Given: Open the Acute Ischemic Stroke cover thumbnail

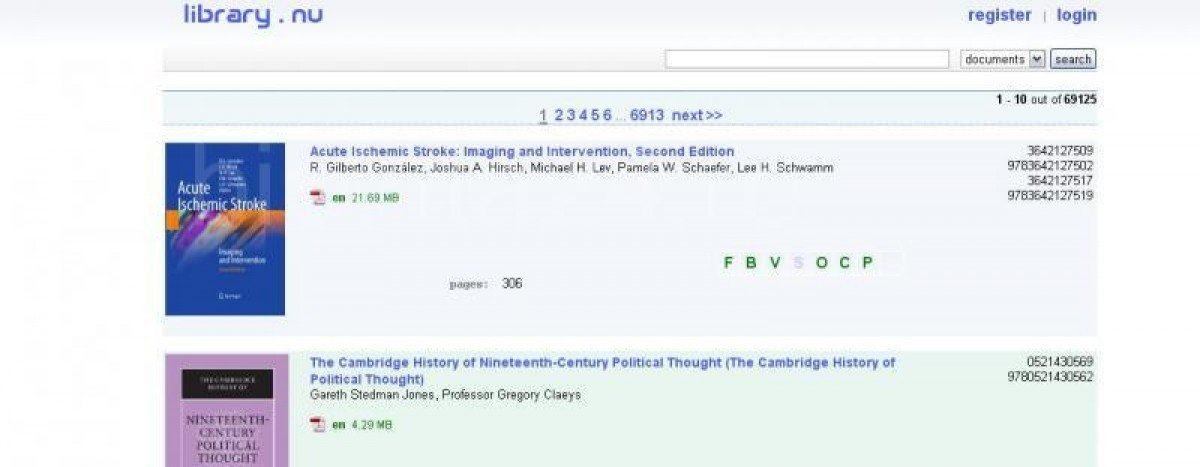Looking at the screenshot, I should (225, 229).
